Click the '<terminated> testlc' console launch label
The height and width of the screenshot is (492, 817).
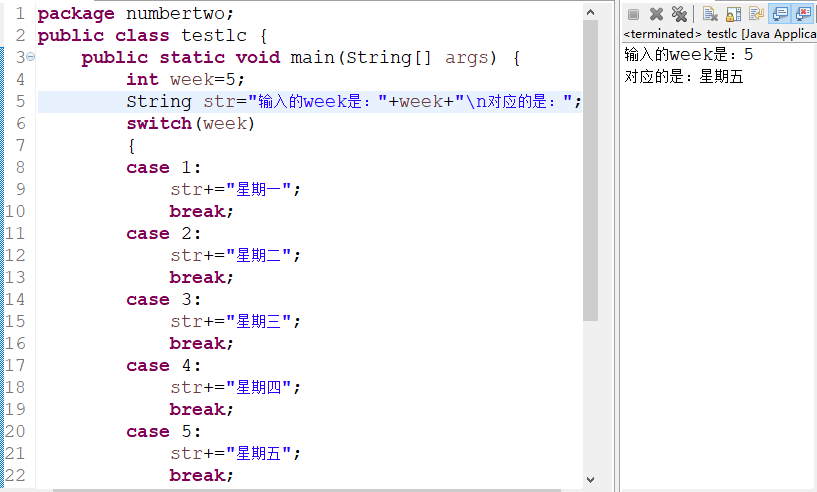pos(720,34)
